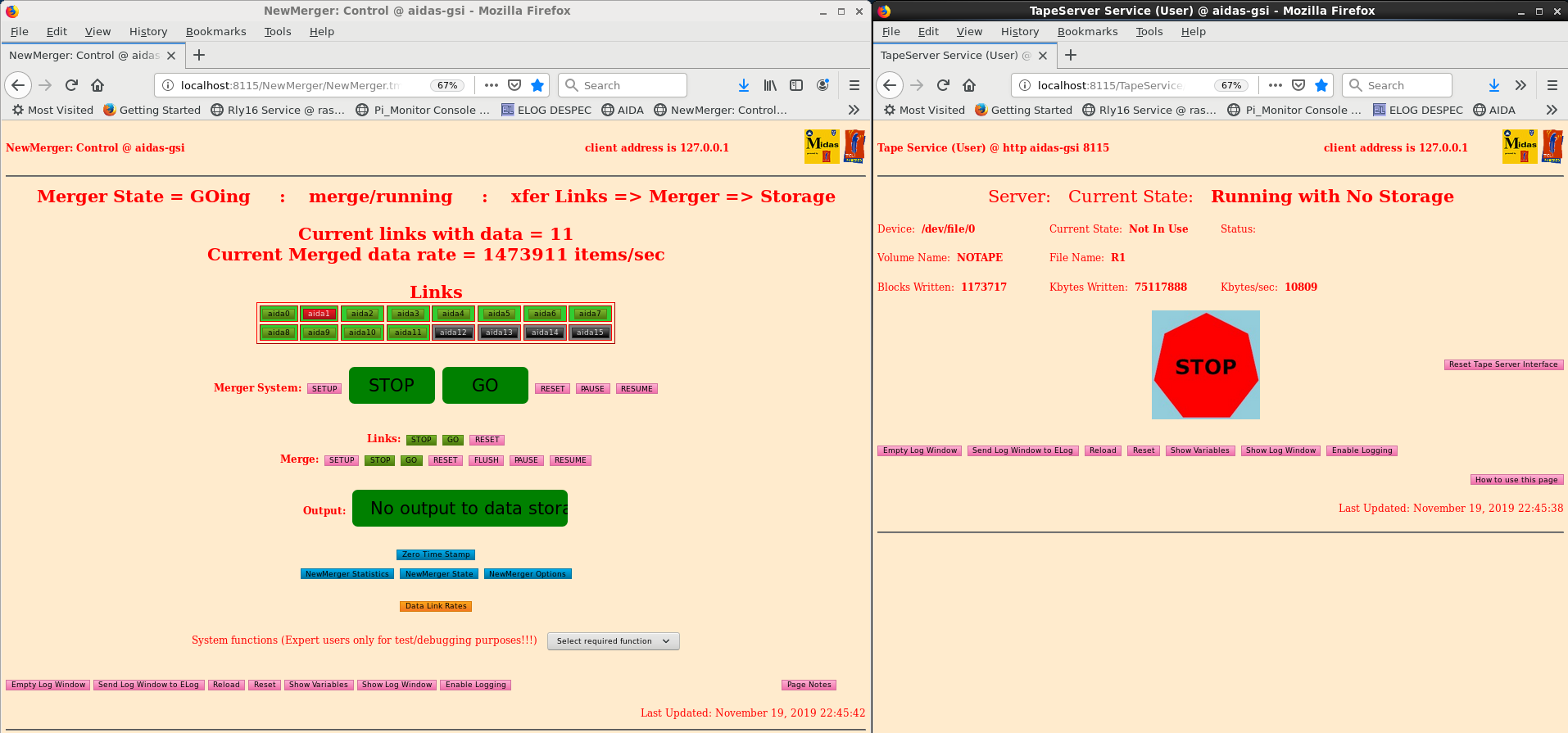Expand bookmarks overflow chevron in left window

854,110
